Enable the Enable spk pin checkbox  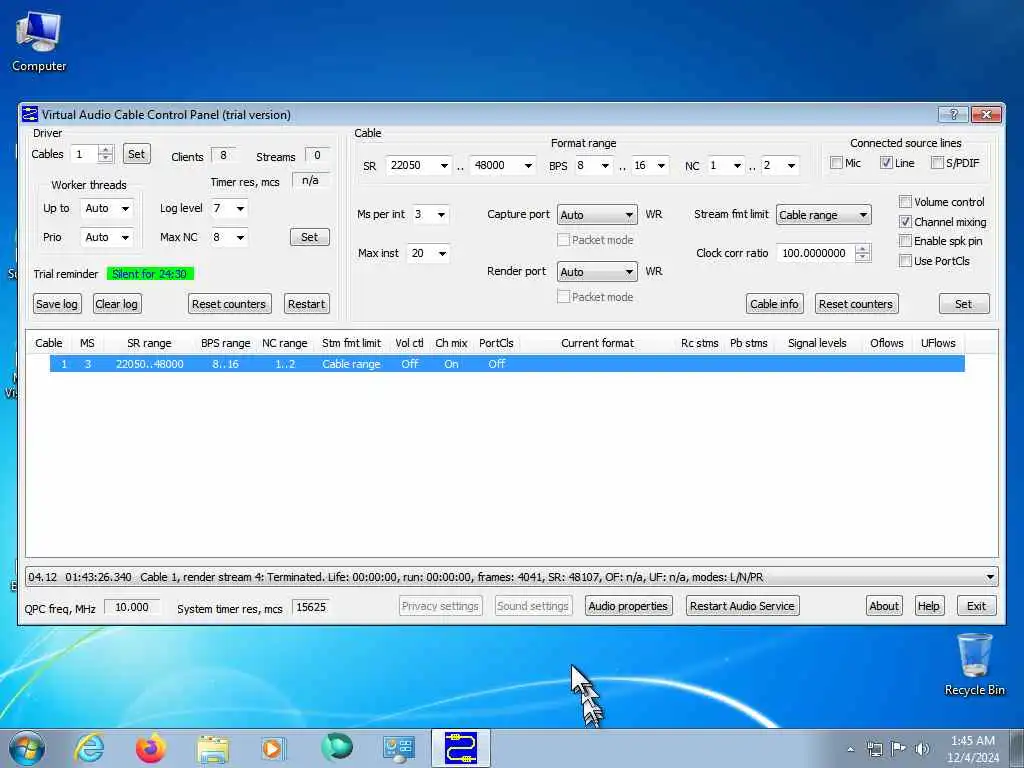905,241
